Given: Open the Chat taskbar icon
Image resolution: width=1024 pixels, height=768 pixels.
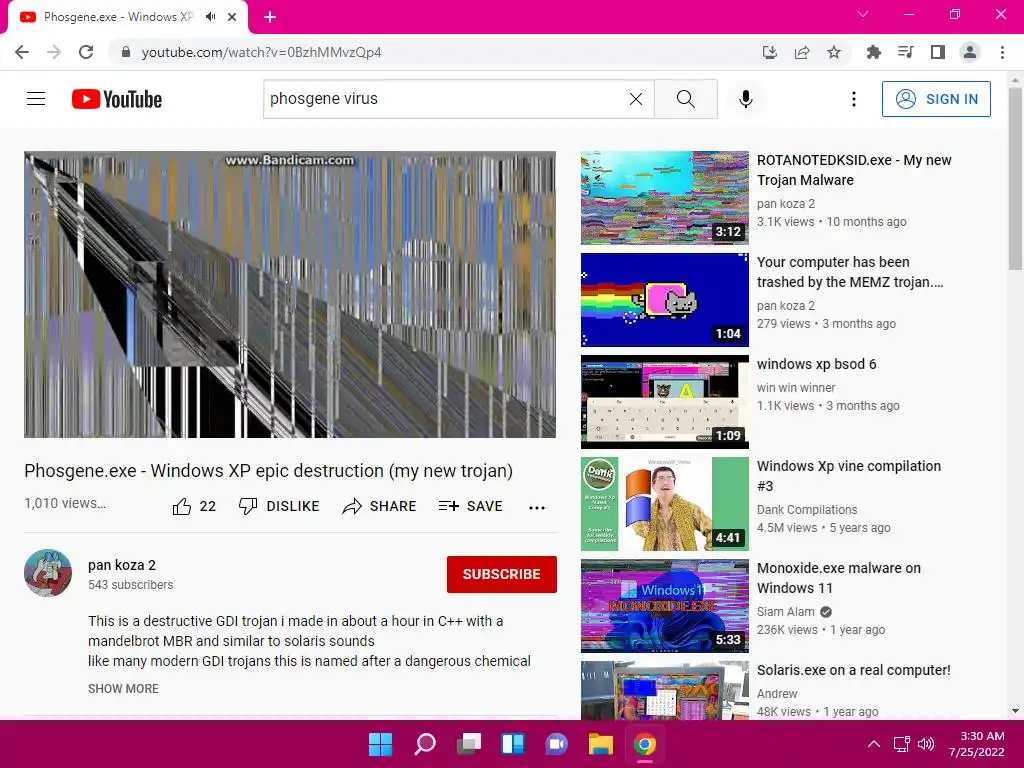Looking at the screenshot, I should coord(556,744).
